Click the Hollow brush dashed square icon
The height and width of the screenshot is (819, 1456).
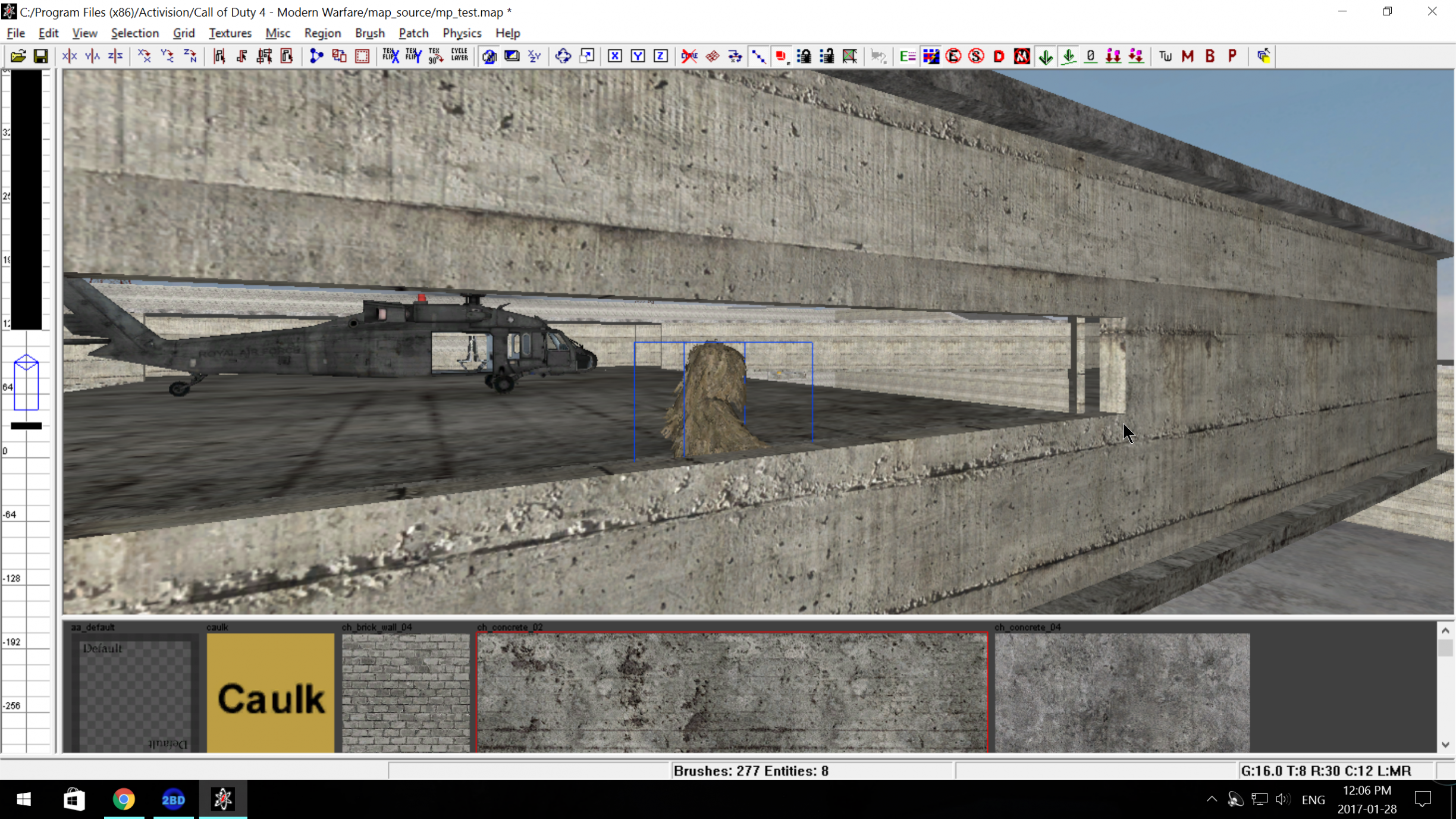tap(362, 56)
